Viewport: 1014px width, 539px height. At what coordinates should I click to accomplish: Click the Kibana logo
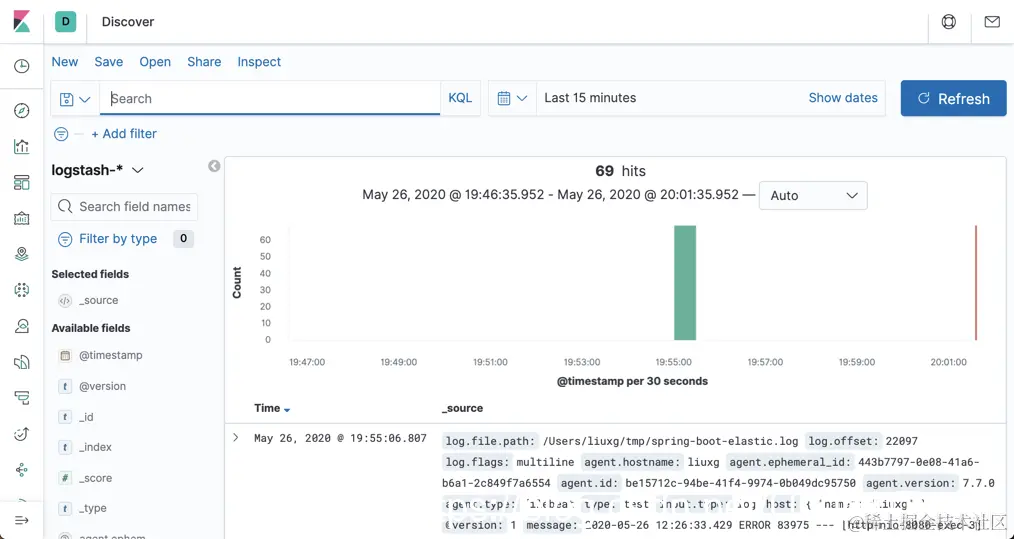(21, 21)
